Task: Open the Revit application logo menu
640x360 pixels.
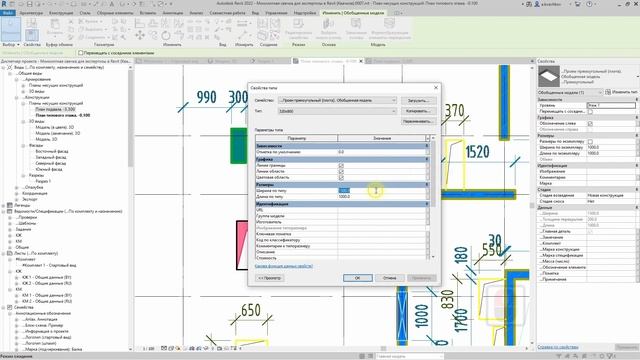Action: [x=4, y=4]
